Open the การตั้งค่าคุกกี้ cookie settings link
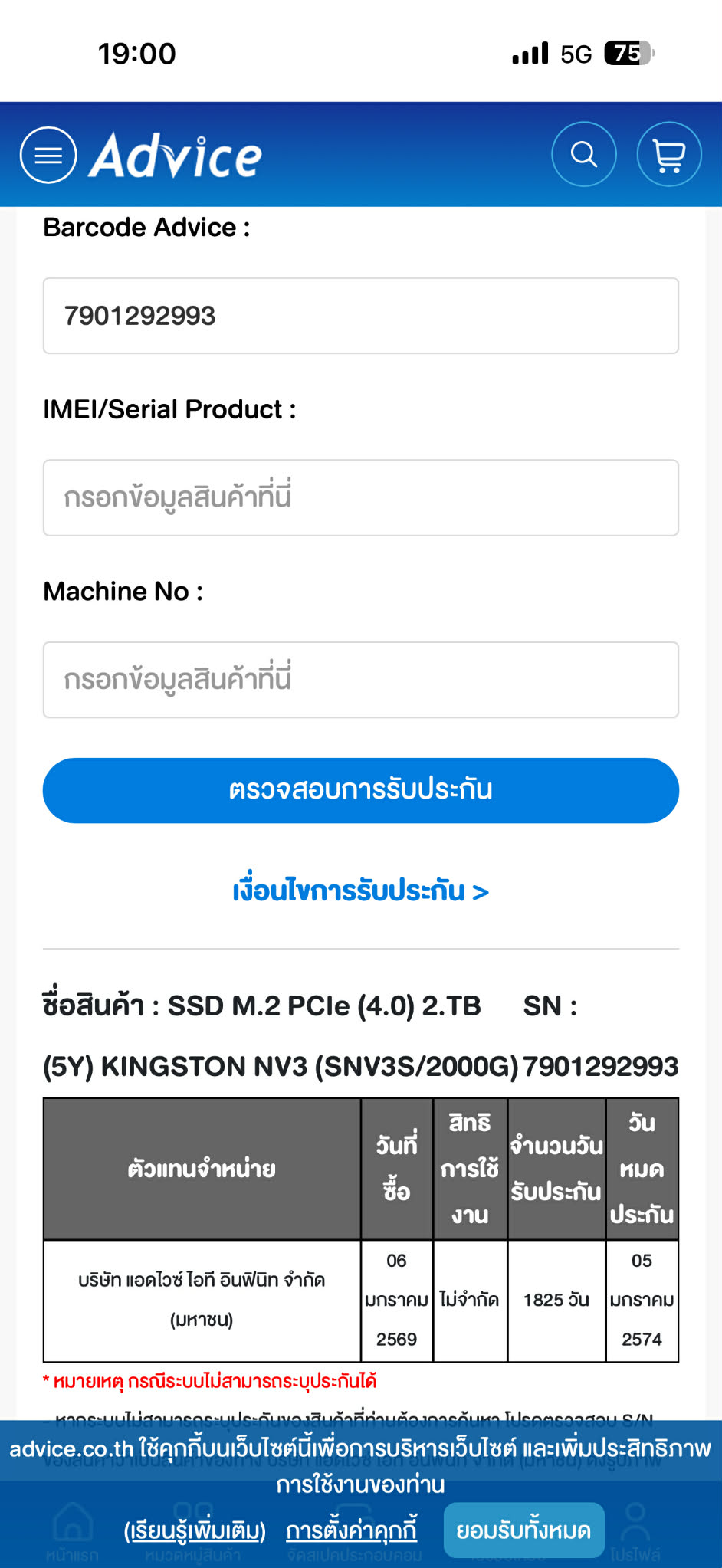Image resolution: width=722 pixels, height=1568 pixels. click(352, 1530)
